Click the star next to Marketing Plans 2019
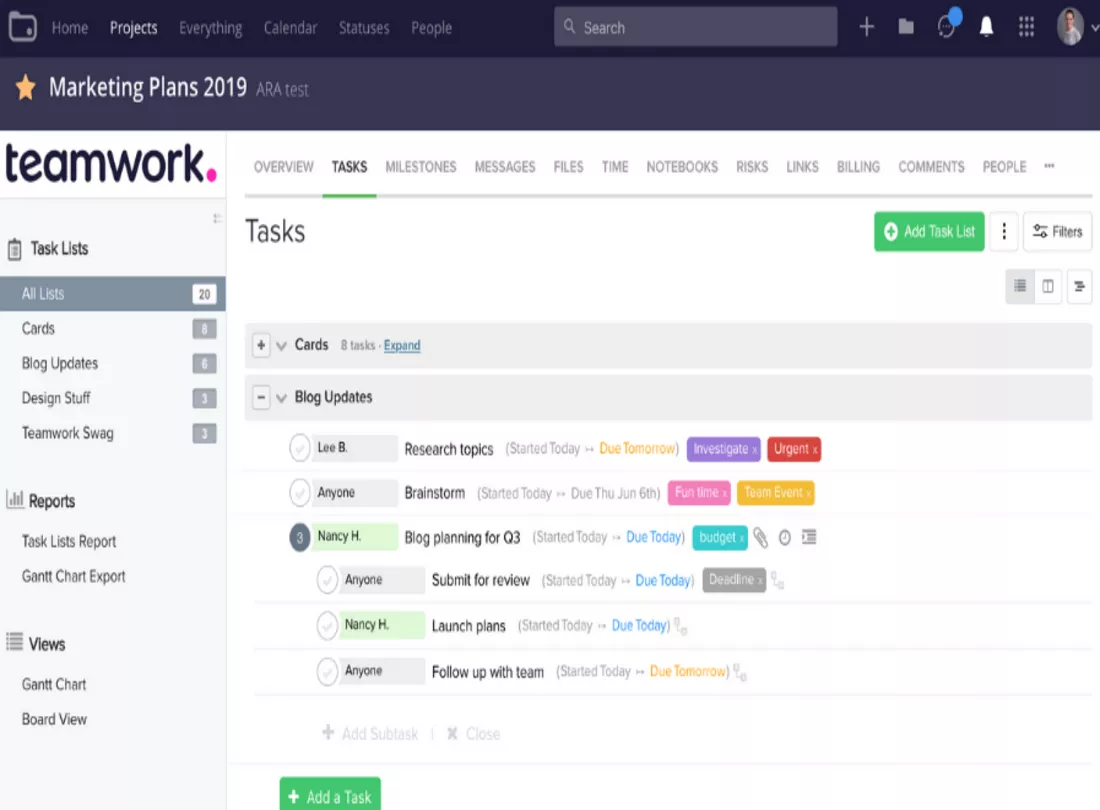1100x810 pixels. click(x=26, y=88)
